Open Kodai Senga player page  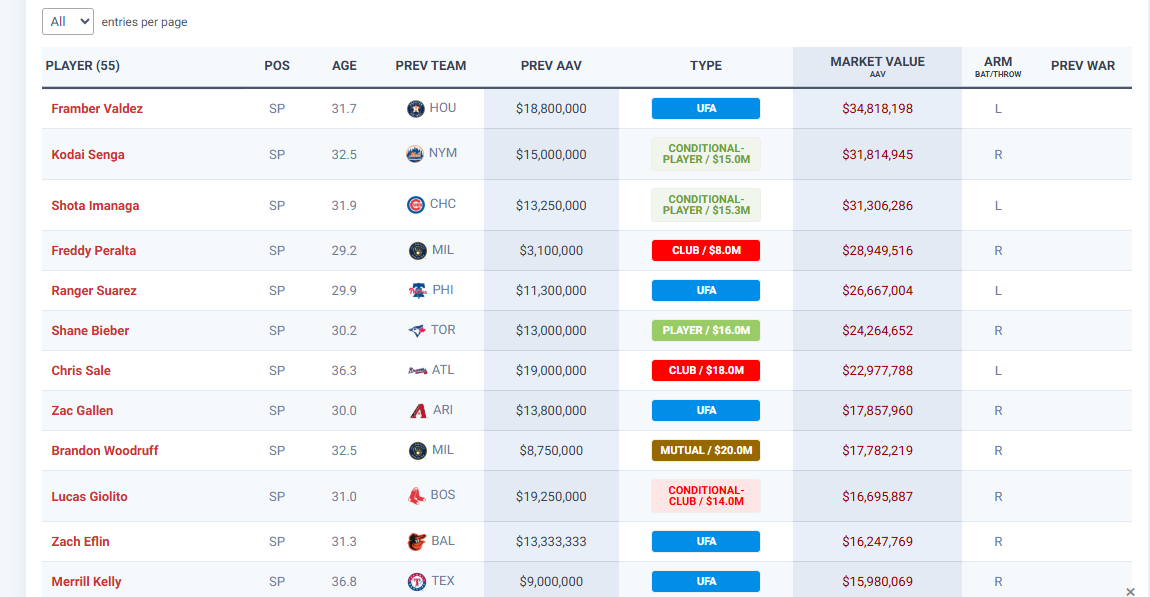click(88, 155)
